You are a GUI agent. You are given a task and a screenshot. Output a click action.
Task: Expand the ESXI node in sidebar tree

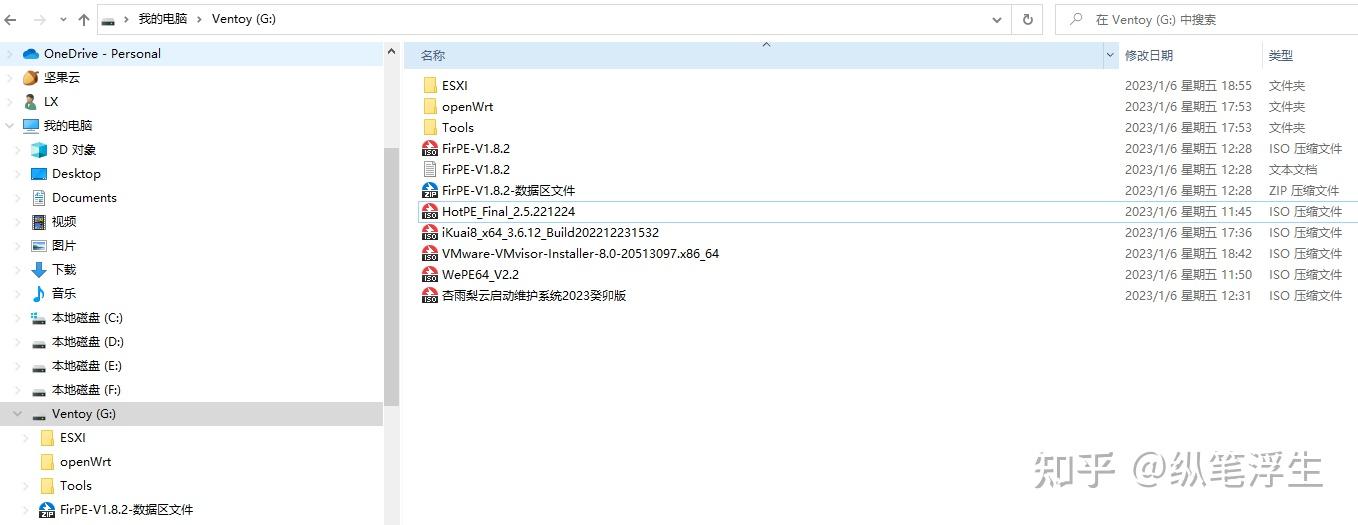point(26,438)
